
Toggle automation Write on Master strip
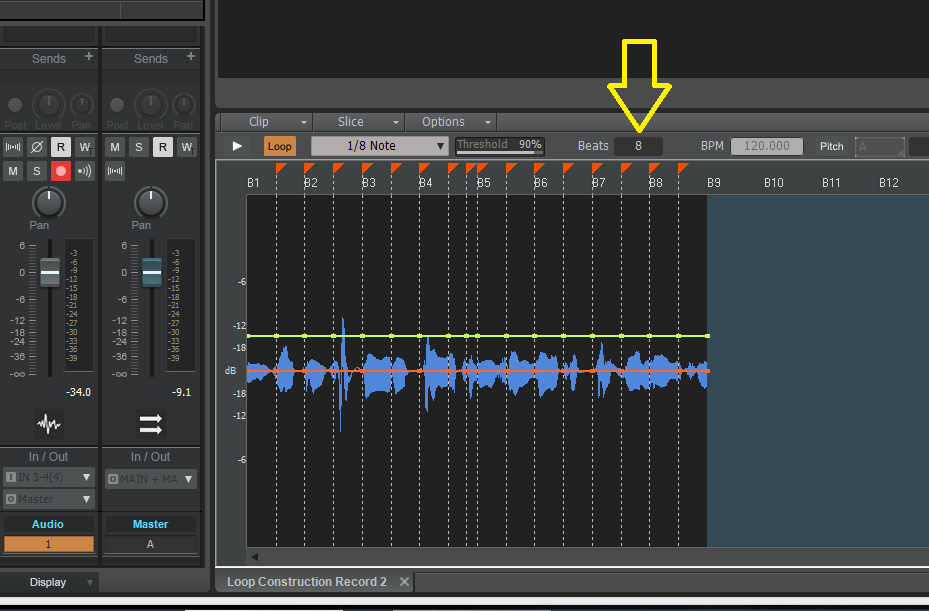187,147
